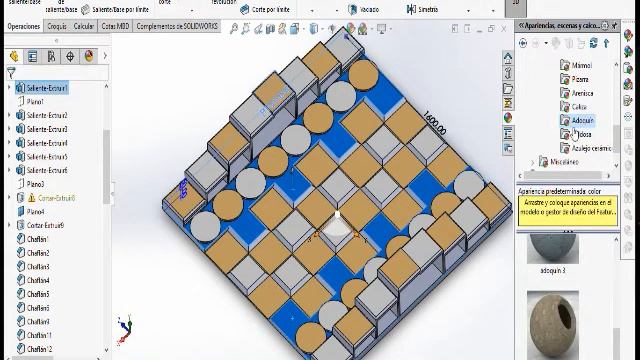Select Chaflán12 in feature tree
Screen dimensions: 640x360
click(x=34, y=349)
